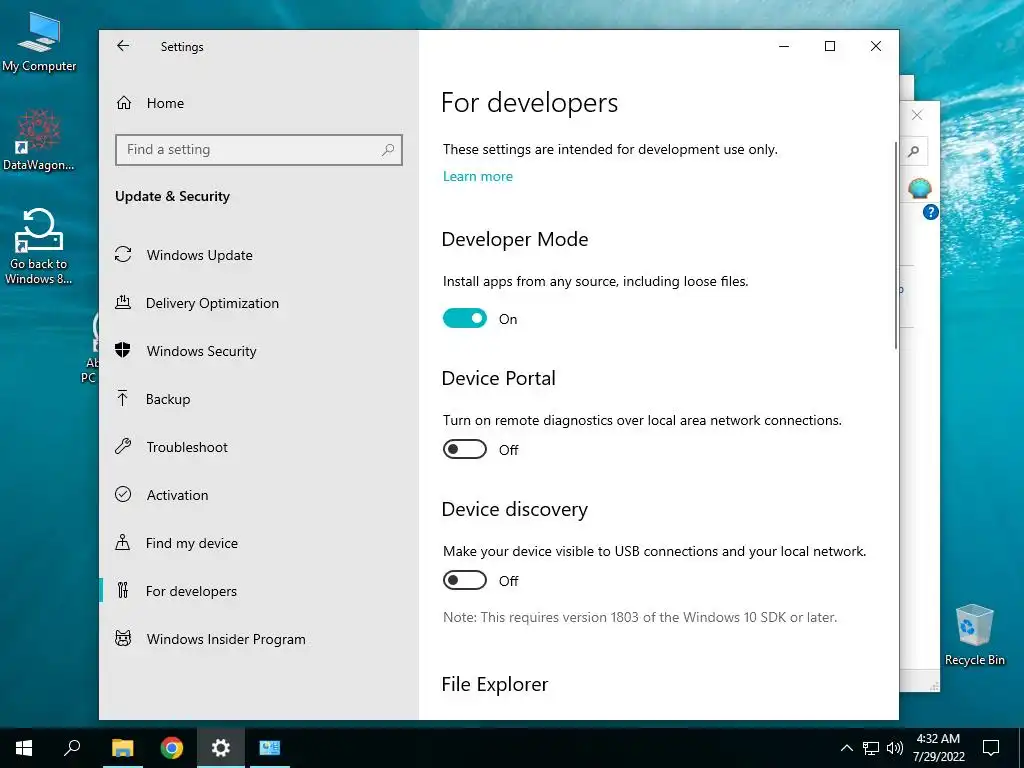This screenshot has width=1024, height=768.
Task: Click the search magnifier in Find a setting
Action: coord(388,150)
